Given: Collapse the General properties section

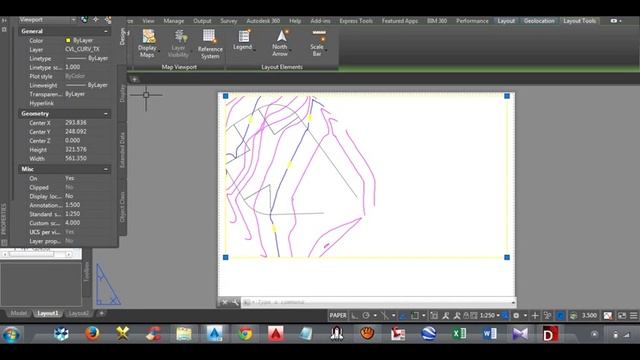Looking at the screenshot, I should pyautogui.click(x=106, y=31).
